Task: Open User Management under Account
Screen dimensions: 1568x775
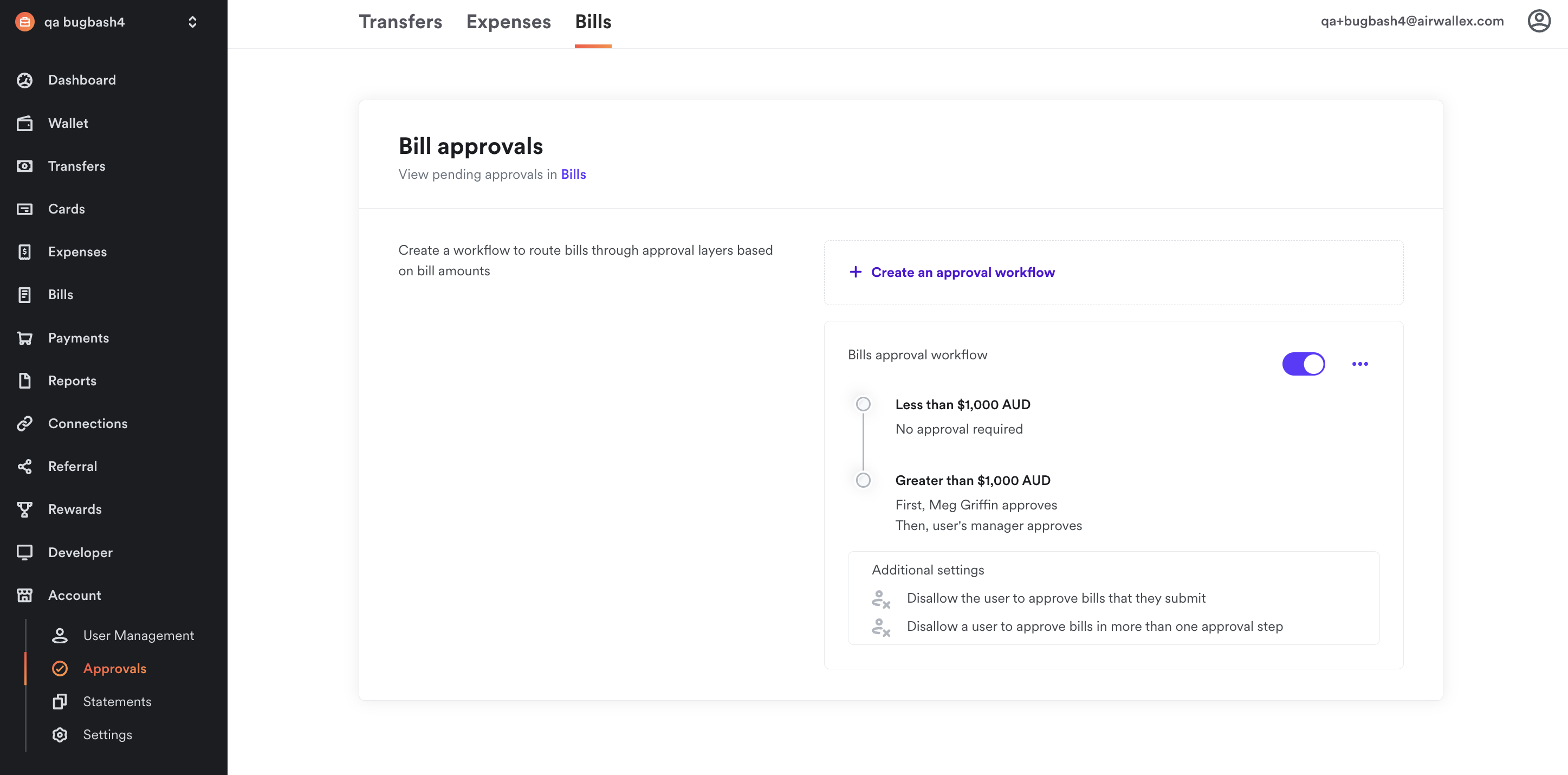Action: click(139, 636)
